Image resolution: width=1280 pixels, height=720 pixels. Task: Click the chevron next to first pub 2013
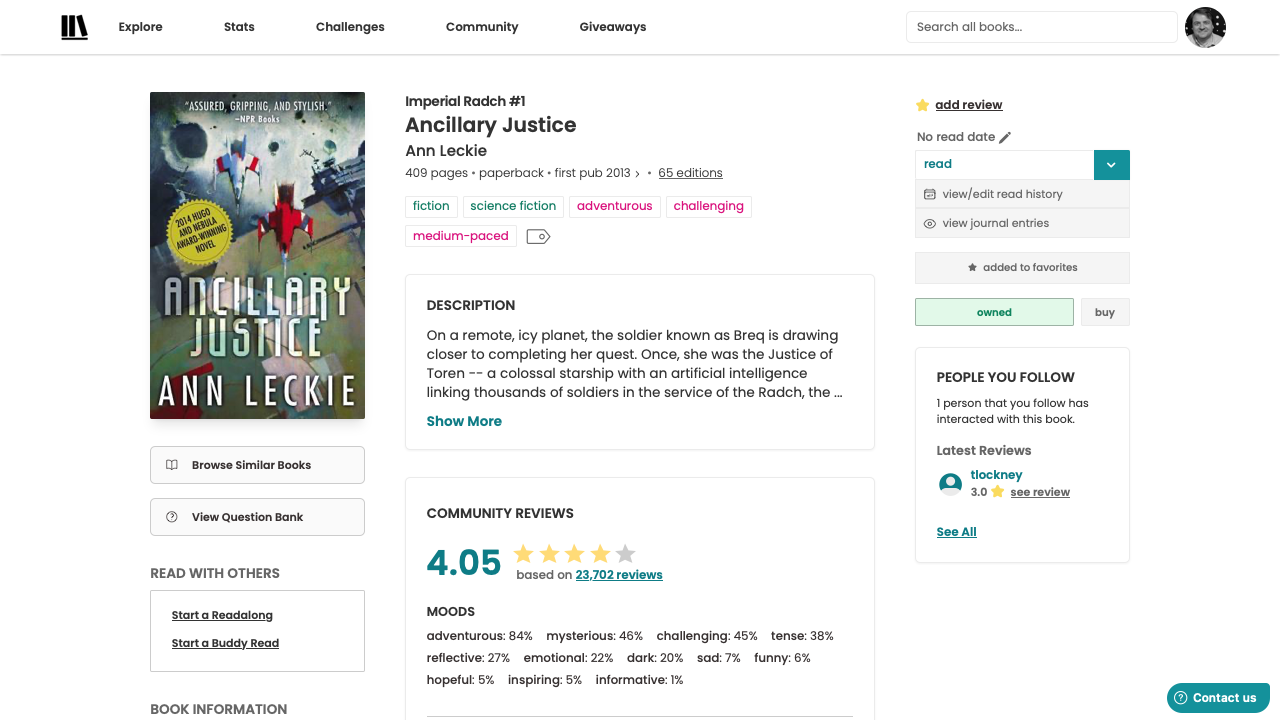tap(637, 174)
